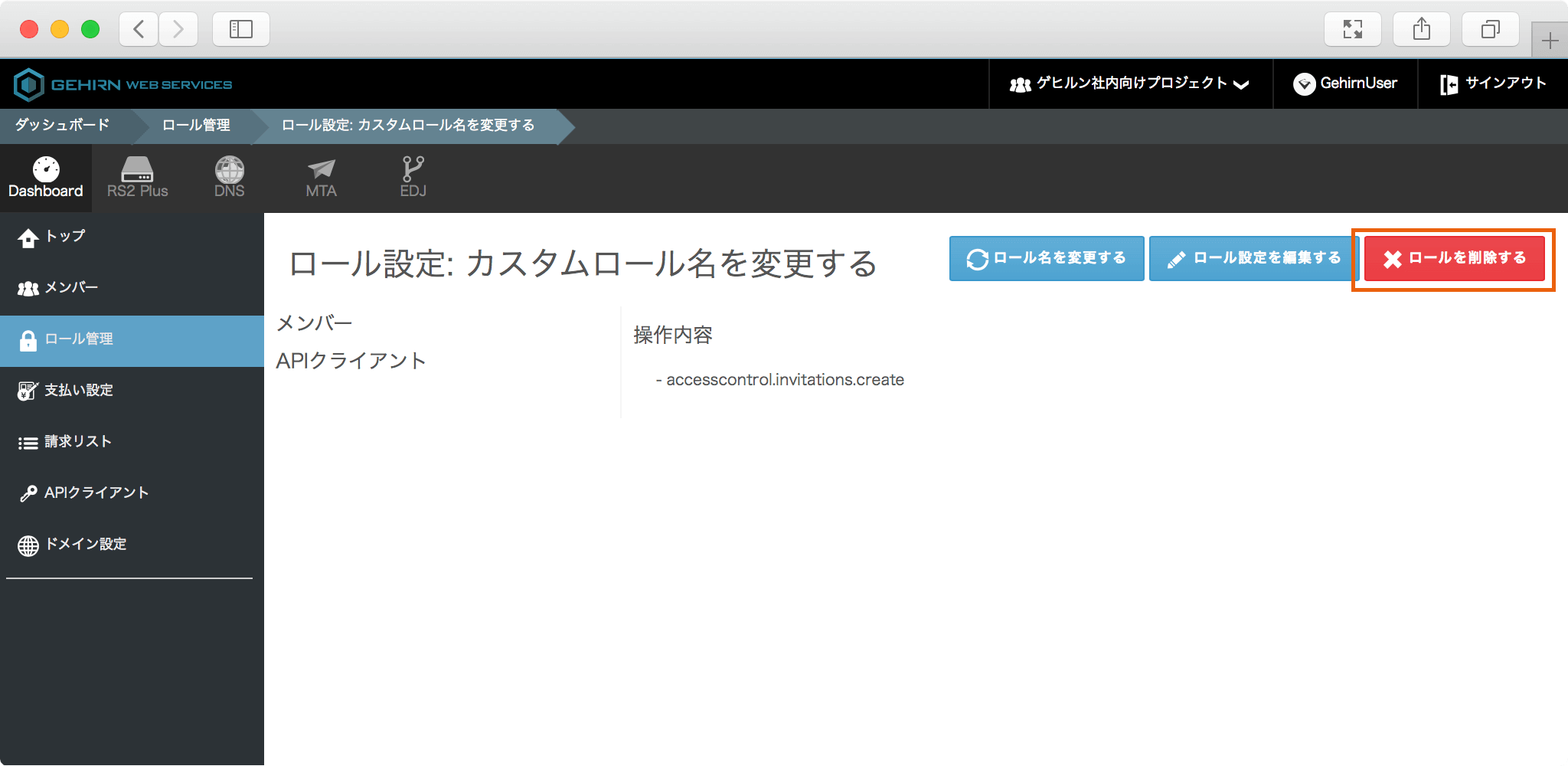The height and width of the screenshot is (766, 1568).
Task: Click the Gehirn Web Services logo
Action: (x=123, y=84)
